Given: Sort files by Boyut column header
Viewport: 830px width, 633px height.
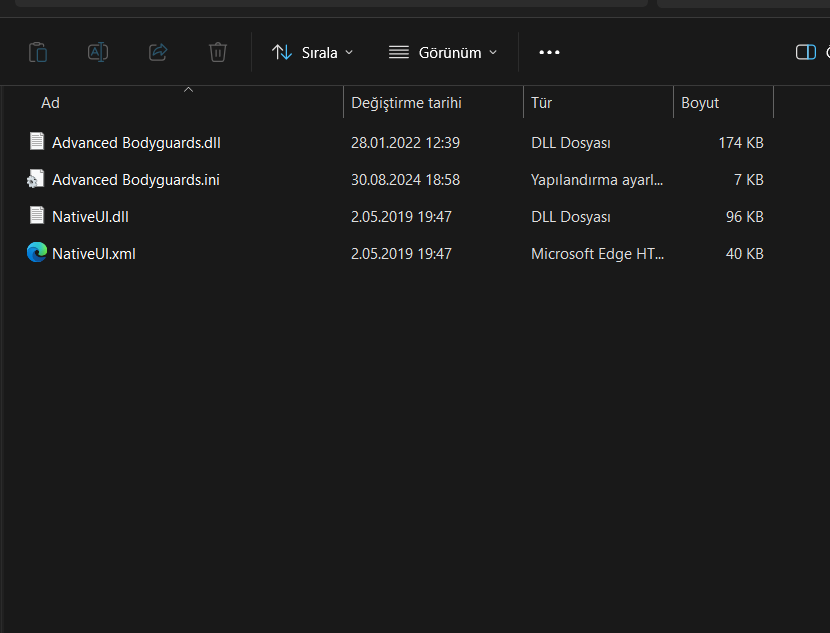Looking at the screenshot, I should click(x=700, y=103).
